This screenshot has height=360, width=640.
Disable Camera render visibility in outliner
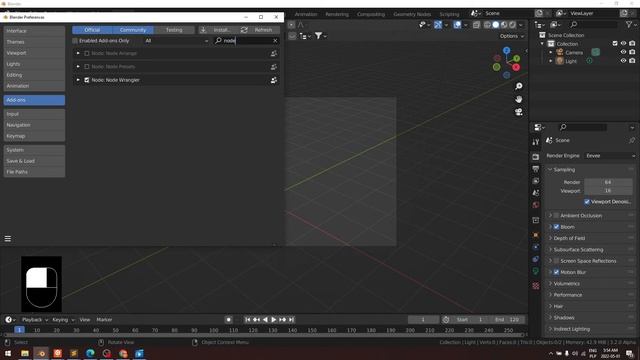[632, 52]
